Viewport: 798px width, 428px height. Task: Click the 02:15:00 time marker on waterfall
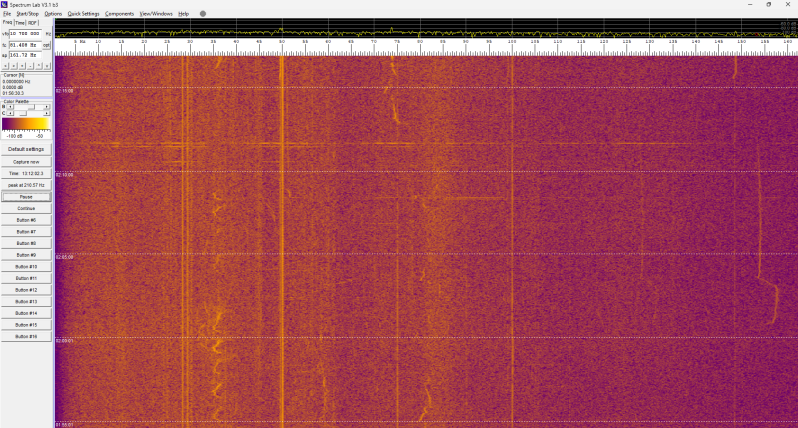tap(65, 91)
